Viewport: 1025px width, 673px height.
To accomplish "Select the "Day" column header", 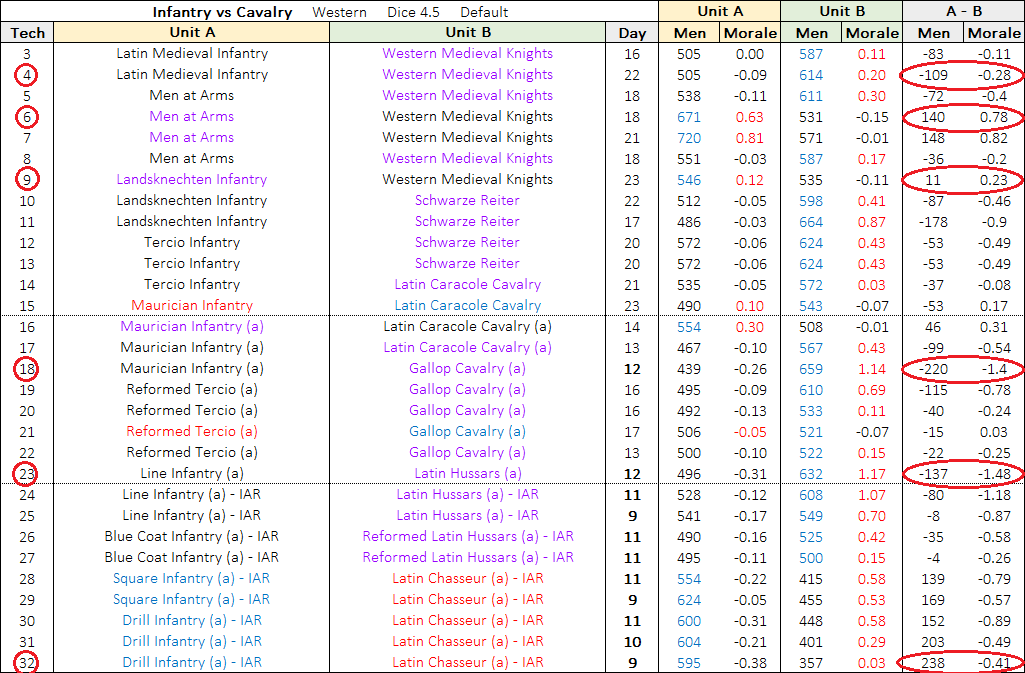I will coord(632,33).
